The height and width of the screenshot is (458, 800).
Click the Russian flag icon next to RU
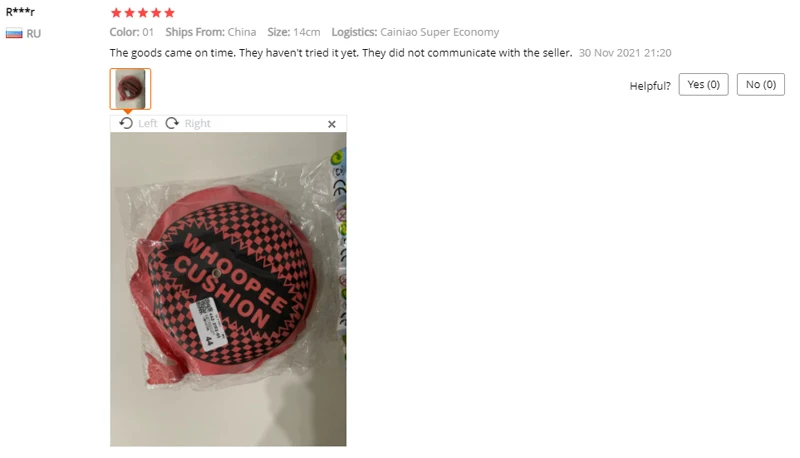click(14, 34)
